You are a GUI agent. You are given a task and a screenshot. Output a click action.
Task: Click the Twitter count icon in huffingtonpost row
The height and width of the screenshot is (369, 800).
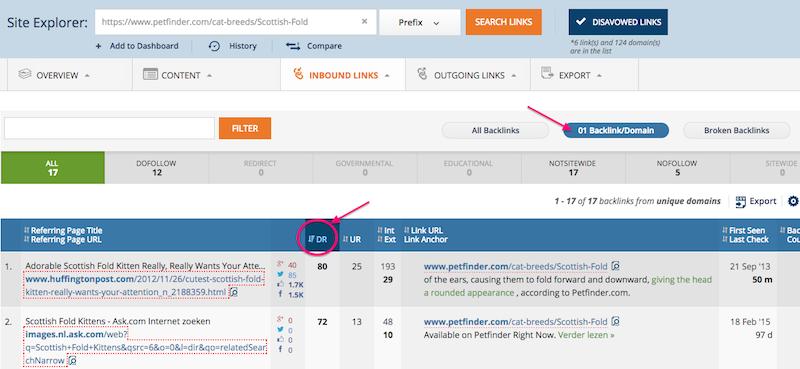click(280, 275)
